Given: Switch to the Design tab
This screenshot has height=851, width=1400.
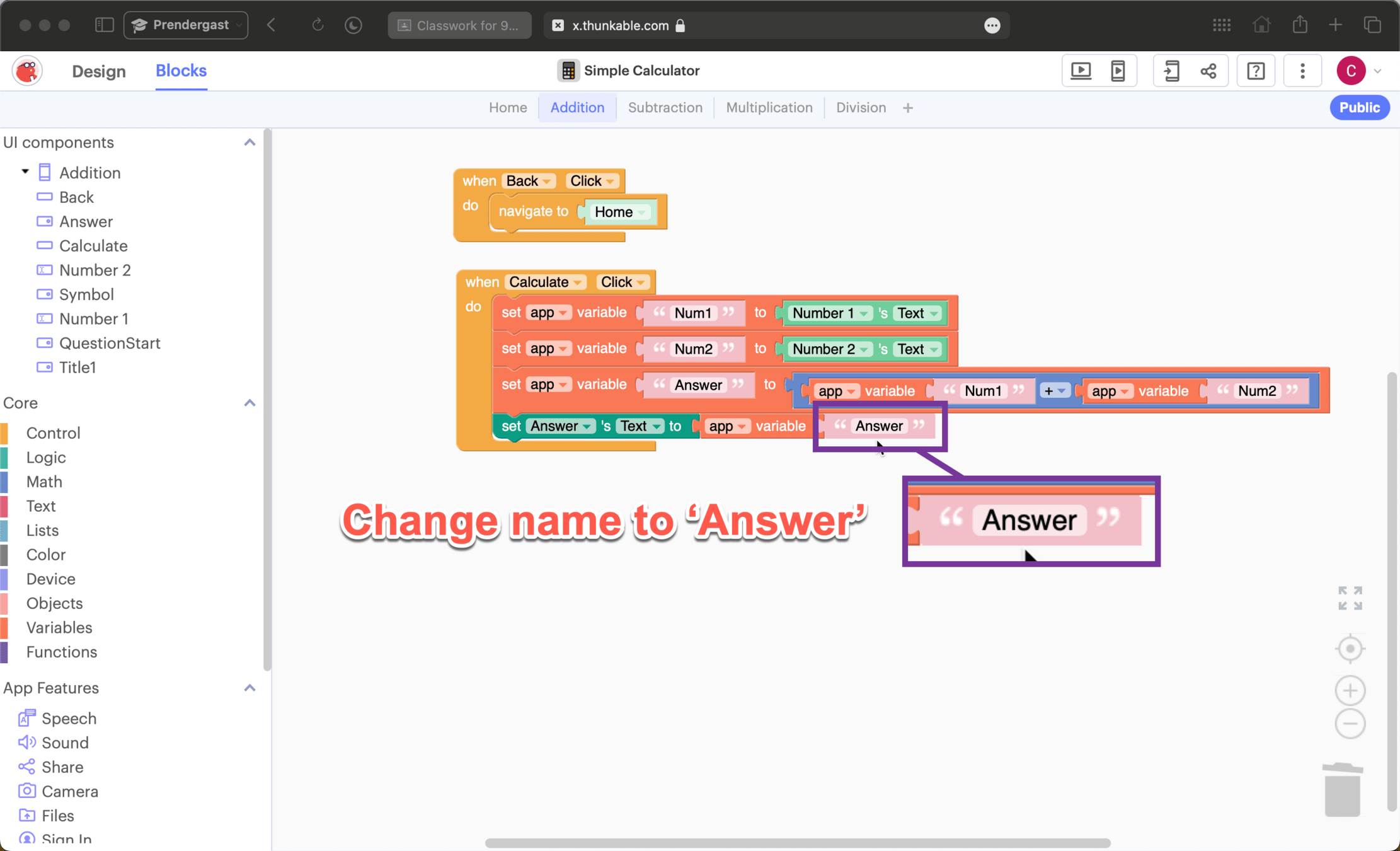Looking at the screenshot, I should pos(99,71).
